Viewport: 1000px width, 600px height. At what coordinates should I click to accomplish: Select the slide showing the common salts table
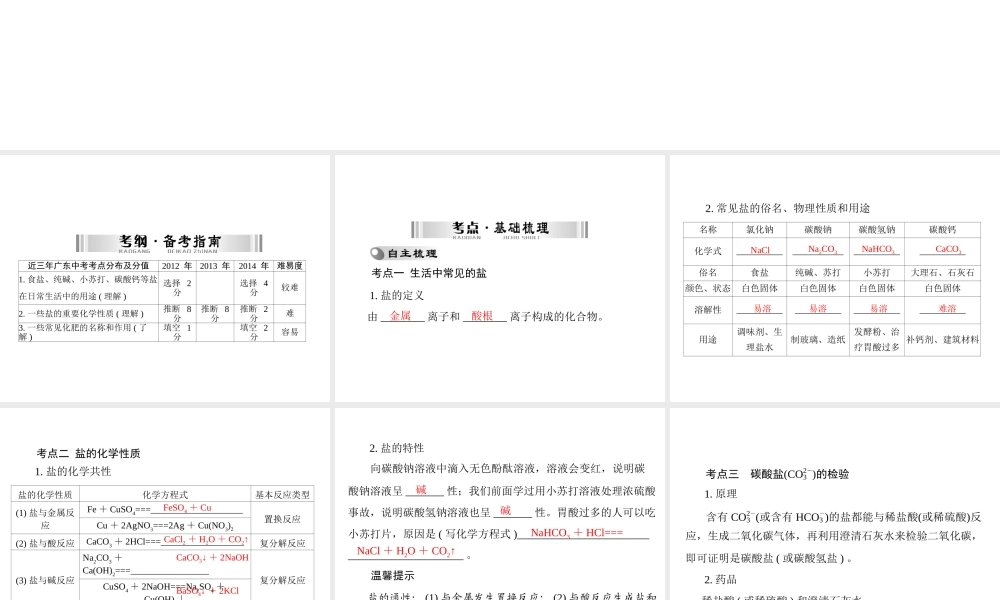click(x=835, y=278)
